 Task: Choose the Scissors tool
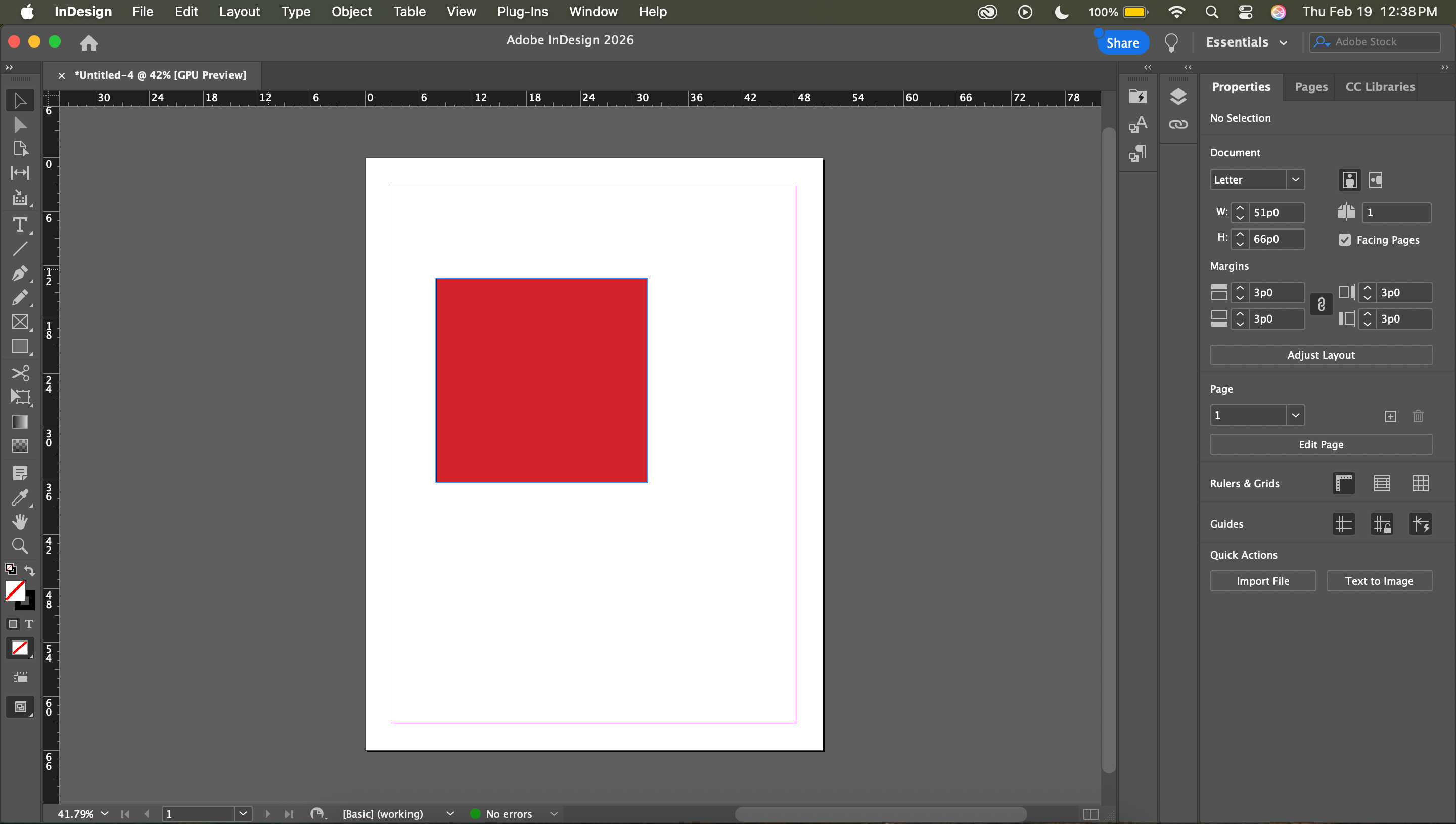click(x=20, y=373)
